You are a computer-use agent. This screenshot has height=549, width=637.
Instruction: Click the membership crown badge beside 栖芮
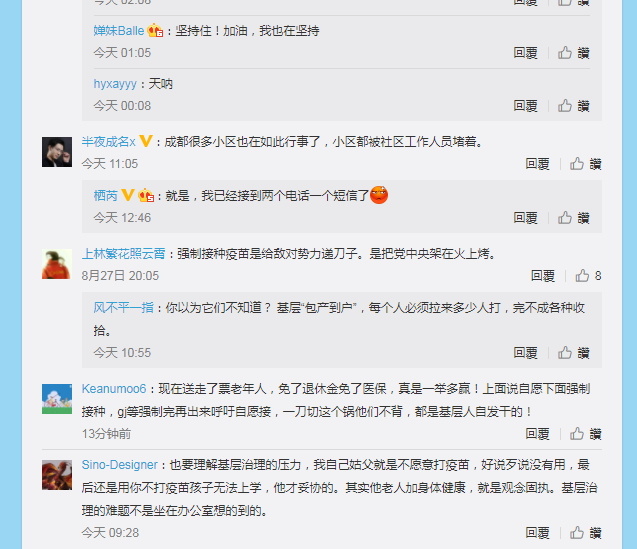[x=146, y=195]
